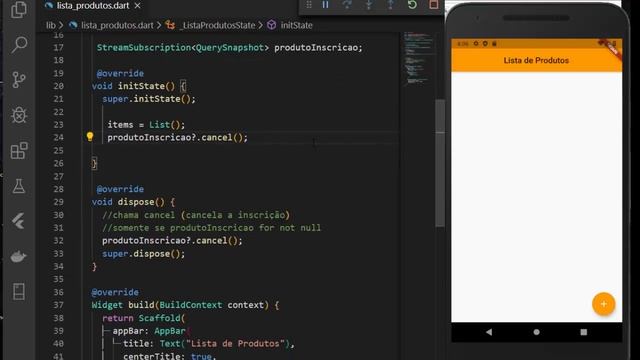Screen dimensions: 640x360
Task: Open the Flutter sidebar icon
Action: pos(19,221)
